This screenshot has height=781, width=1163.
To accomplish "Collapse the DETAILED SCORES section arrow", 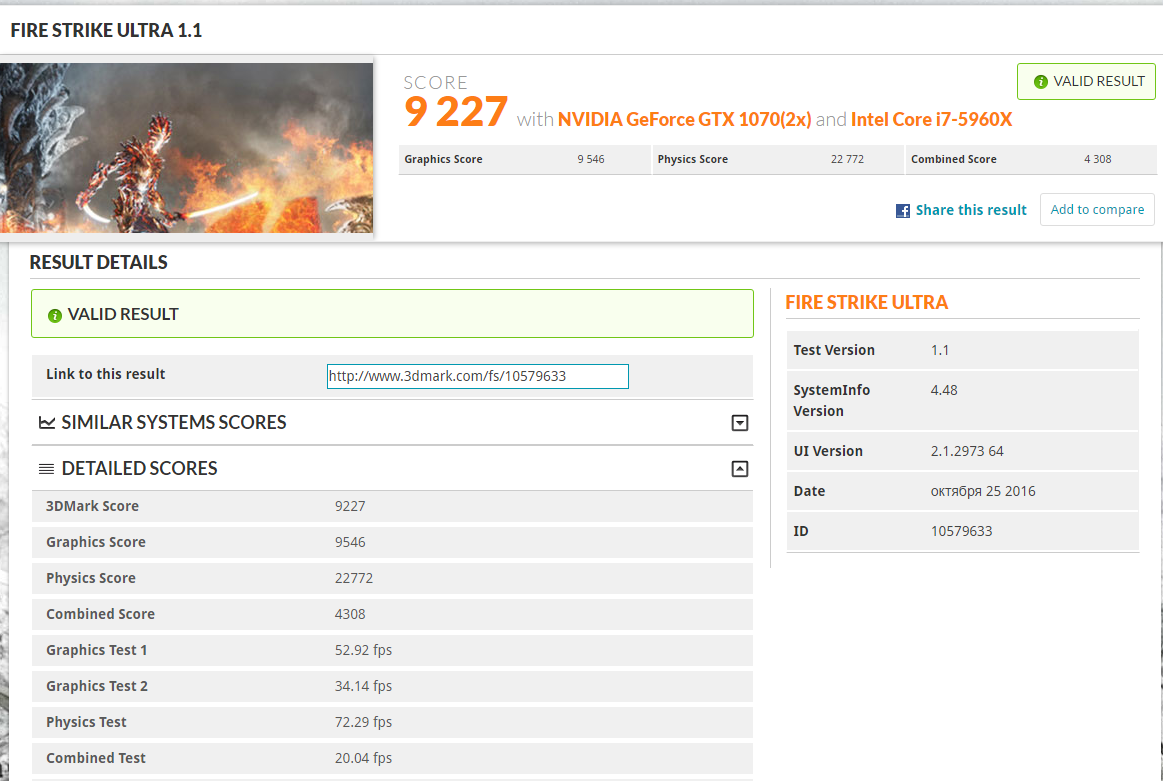I will click(739, 469).
